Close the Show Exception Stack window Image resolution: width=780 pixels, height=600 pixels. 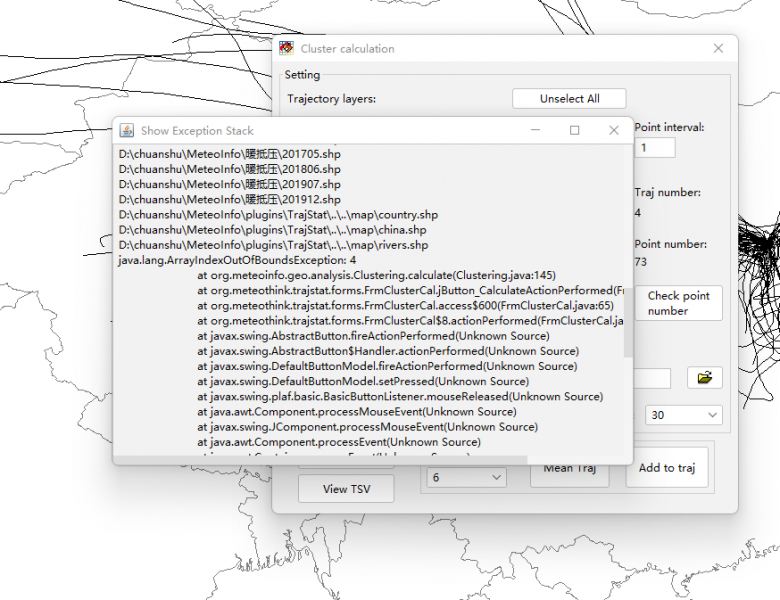coord(613,130)
